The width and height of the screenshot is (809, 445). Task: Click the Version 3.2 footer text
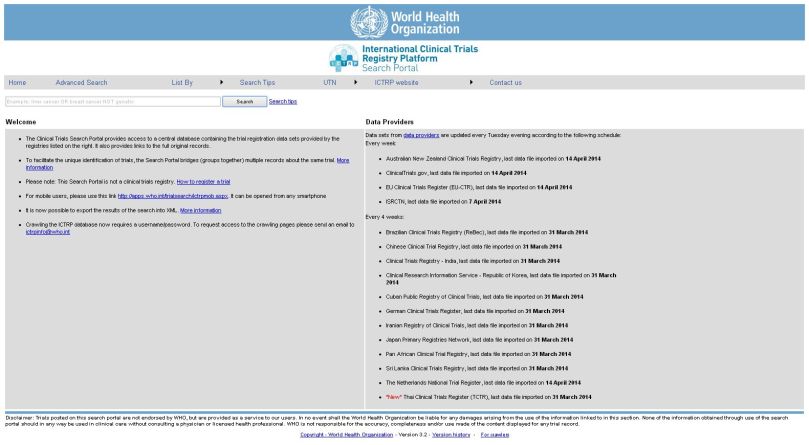click(x=413, y=435)
